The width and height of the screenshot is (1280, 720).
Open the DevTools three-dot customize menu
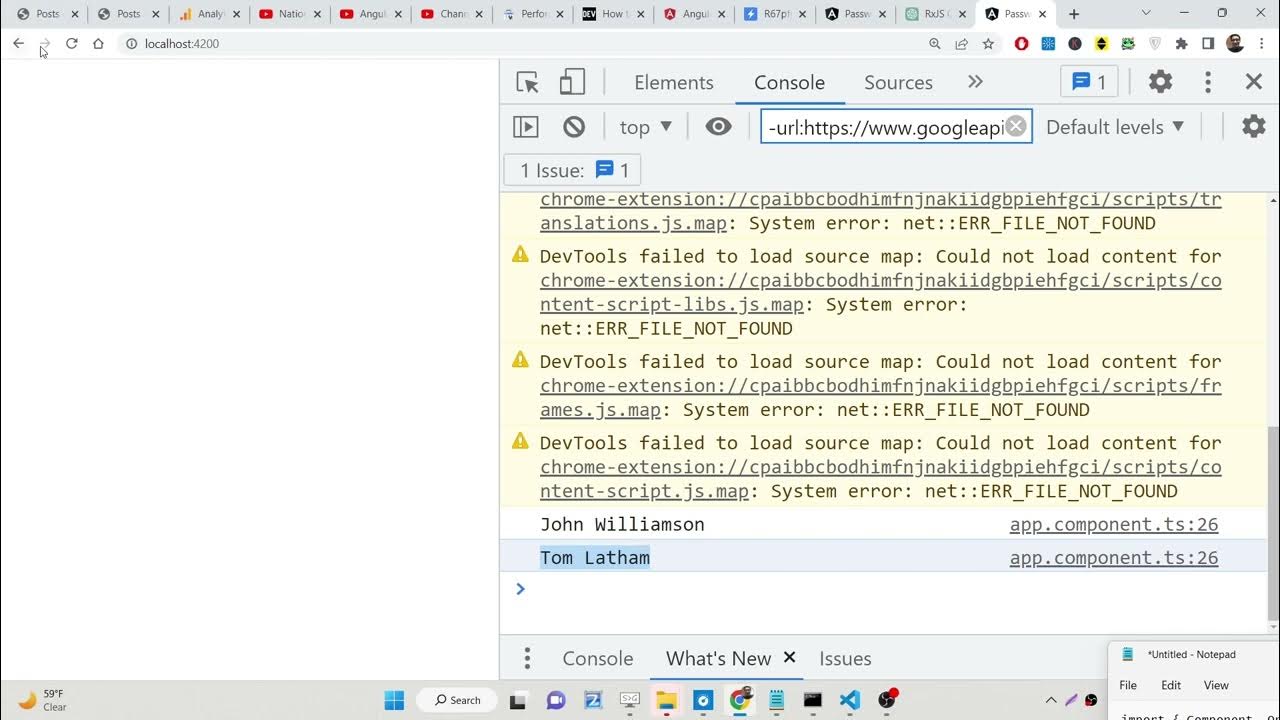point(1208,82)
